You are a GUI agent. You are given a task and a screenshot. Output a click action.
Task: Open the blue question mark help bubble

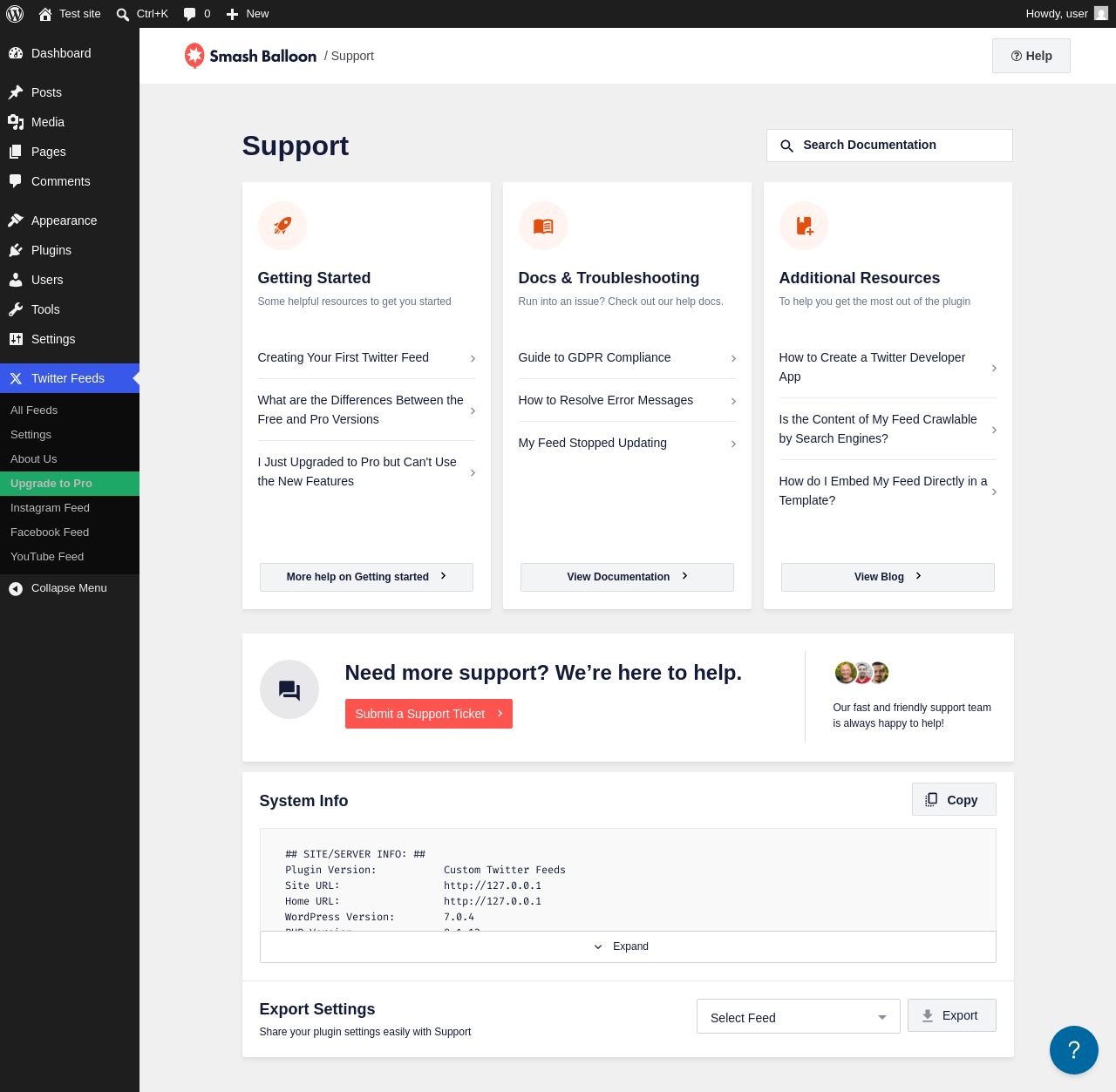pyautogui.click(x=1074, y=1050)
